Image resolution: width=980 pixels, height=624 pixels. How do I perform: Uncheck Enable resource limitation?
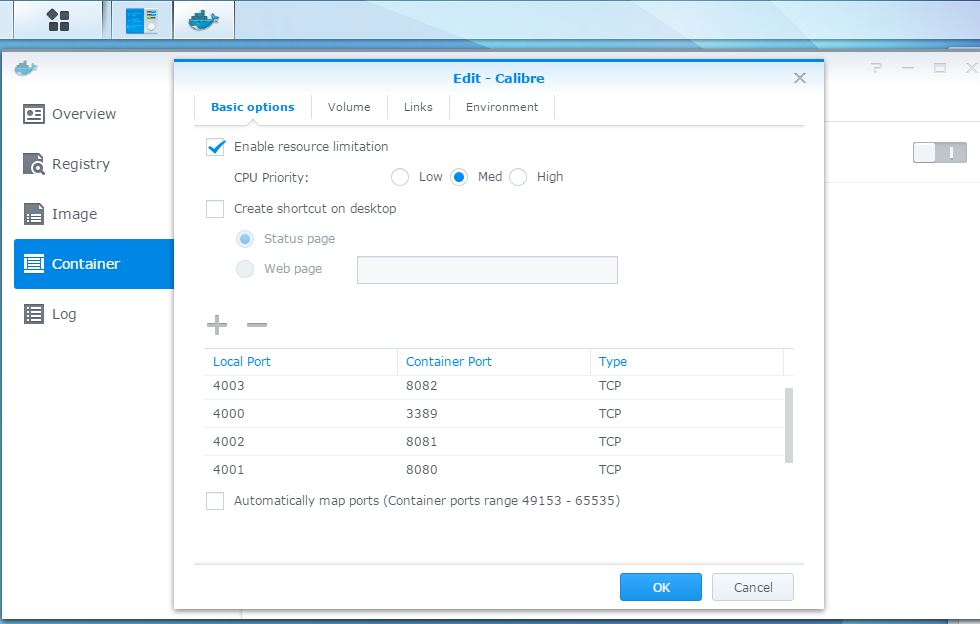tap(215, 147)
